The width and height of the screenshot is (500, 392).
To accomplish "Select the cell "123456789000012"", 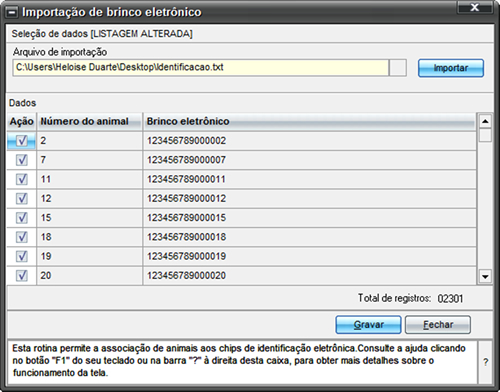I will click(x=310, y=199).
